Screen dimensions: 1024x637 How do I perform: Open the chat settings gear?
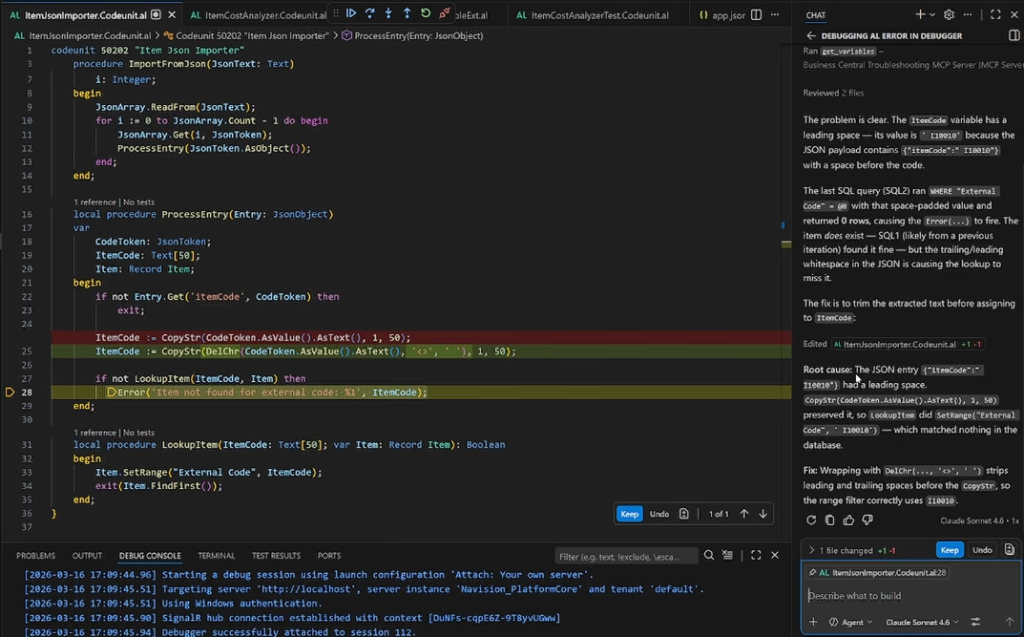point(949,14)
